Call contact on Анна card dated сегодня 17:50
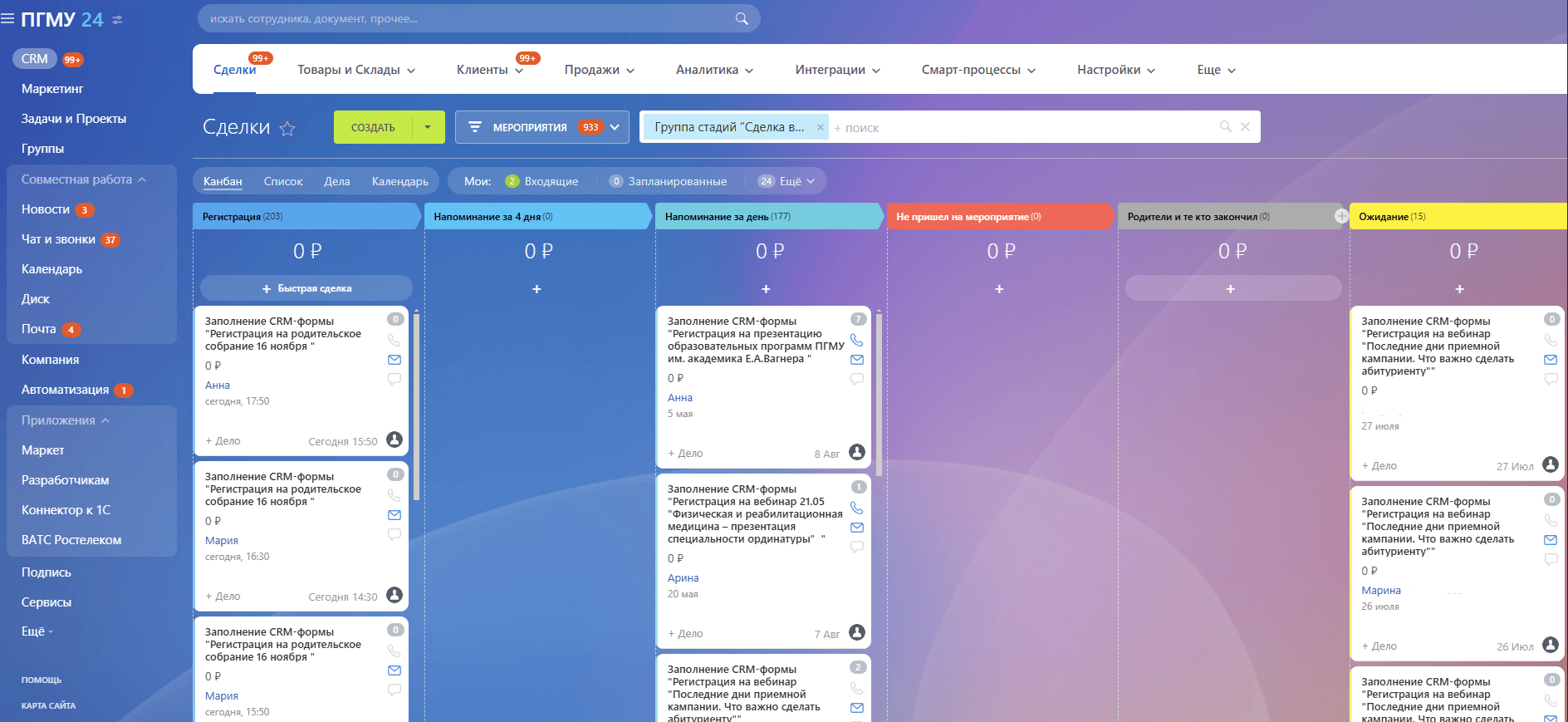This screenshot has height=722, width=1568. point(394,340)
